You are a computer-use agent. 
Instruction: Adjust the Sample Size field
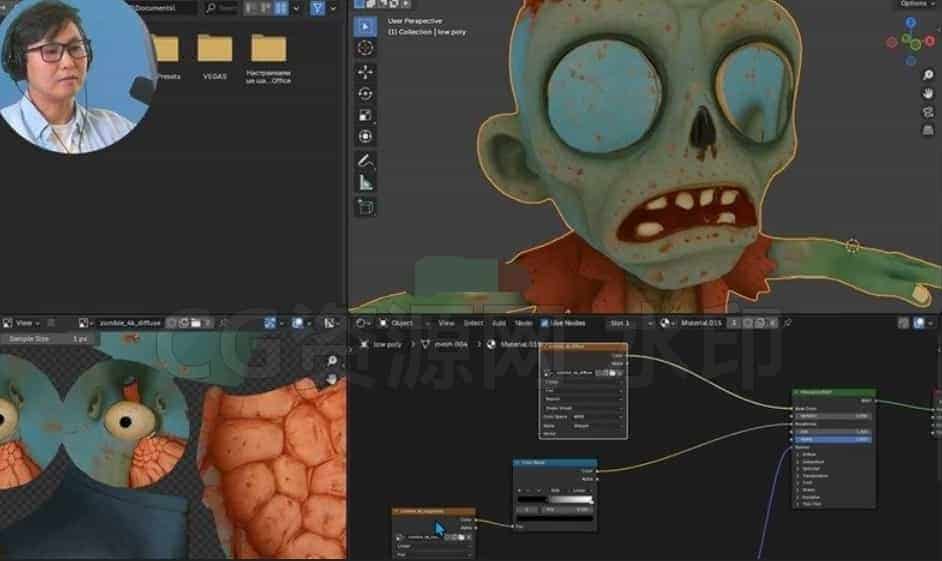pos(47,339)
